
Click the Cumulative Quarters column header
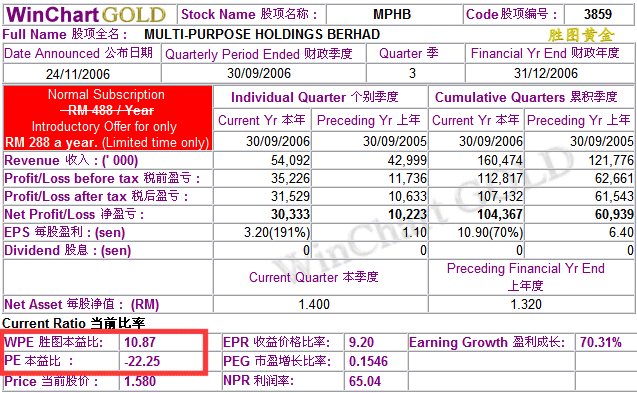tap(526, 97)
